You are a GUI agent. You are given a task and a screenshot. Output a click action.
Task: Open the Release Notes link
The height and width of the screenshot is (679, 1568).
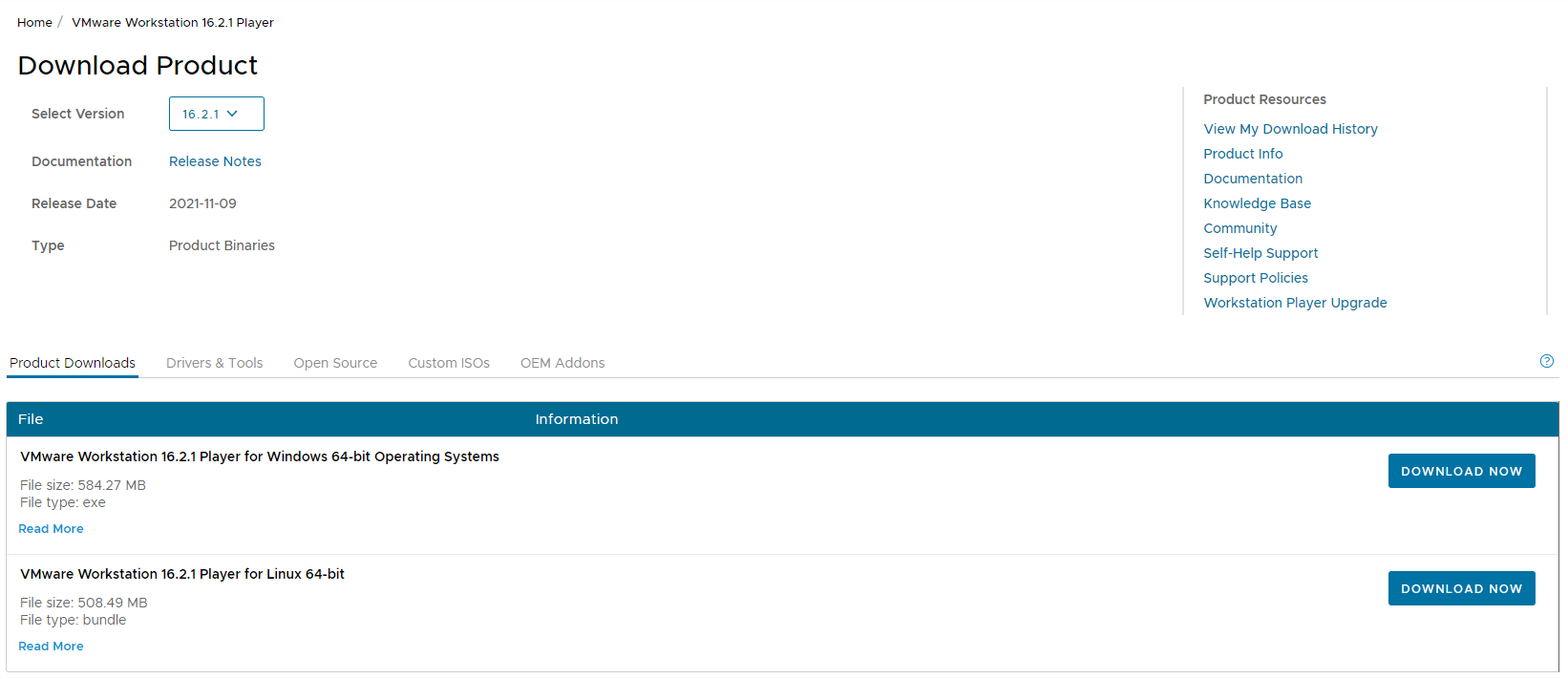pos(215,161)
